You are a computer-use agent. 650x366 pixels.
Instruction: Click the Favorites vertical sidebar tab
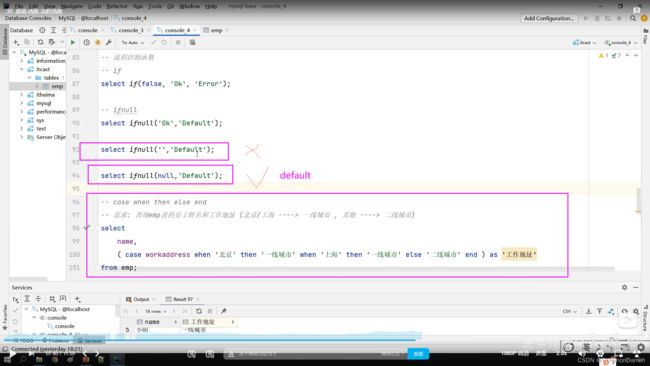point(5,317)
